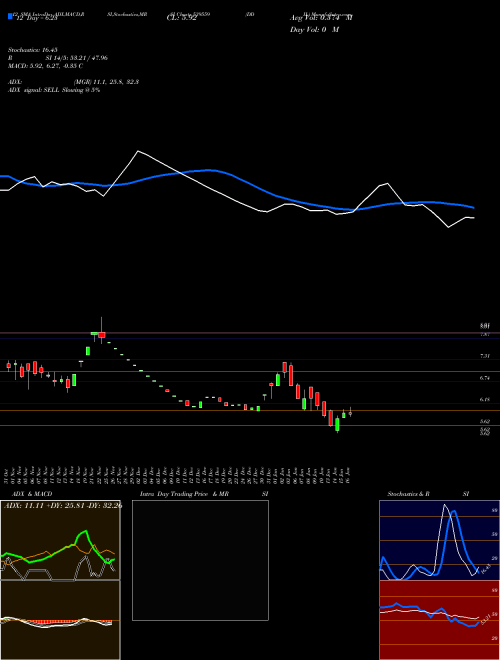The image size is (500, 660).
Task: Click the blue Stochastics chart panel
Action: click(x=439, y=540)
